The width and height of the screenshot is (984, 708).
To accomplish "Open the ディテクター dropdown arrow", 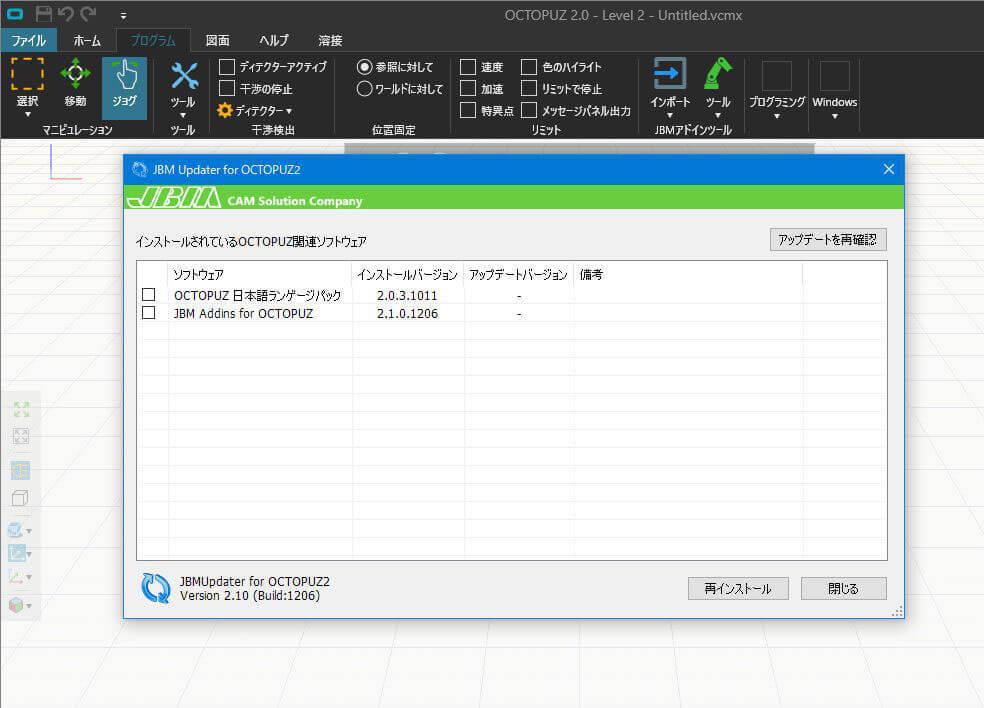I will 289,111.
